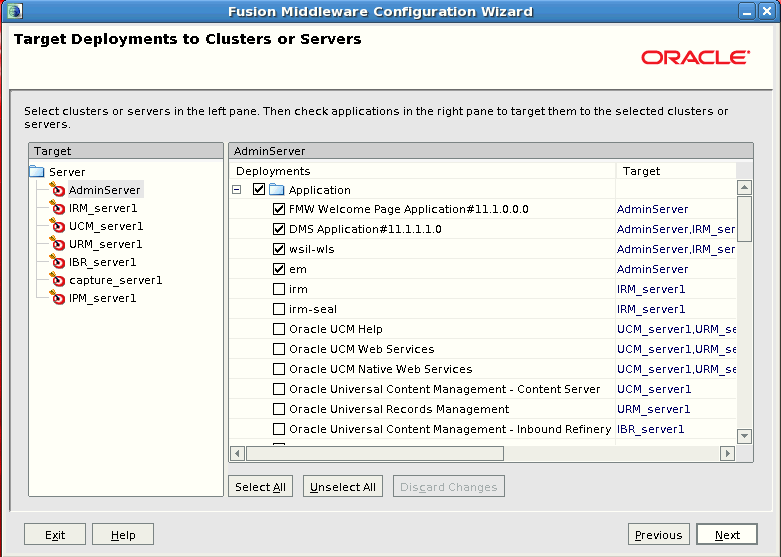
Task: Check the Inbound Refinery deployment checkbox
Action: (279, 429)
